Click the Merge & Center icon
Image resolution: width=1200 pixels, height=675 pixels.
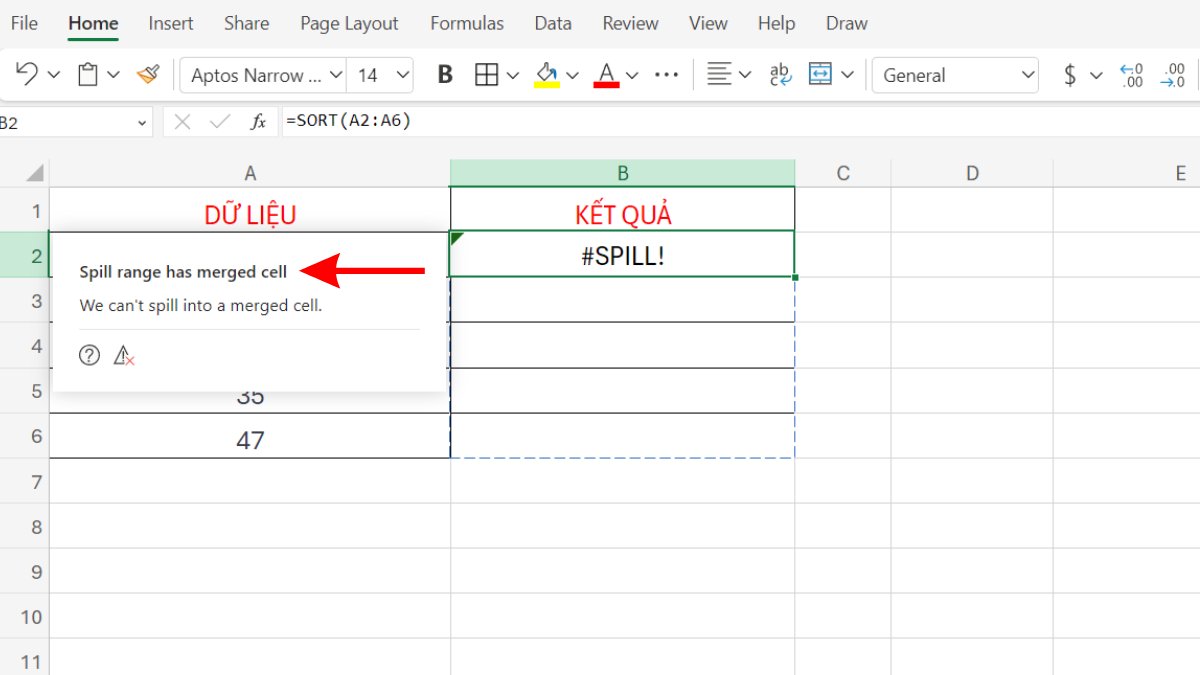(822, 75)
